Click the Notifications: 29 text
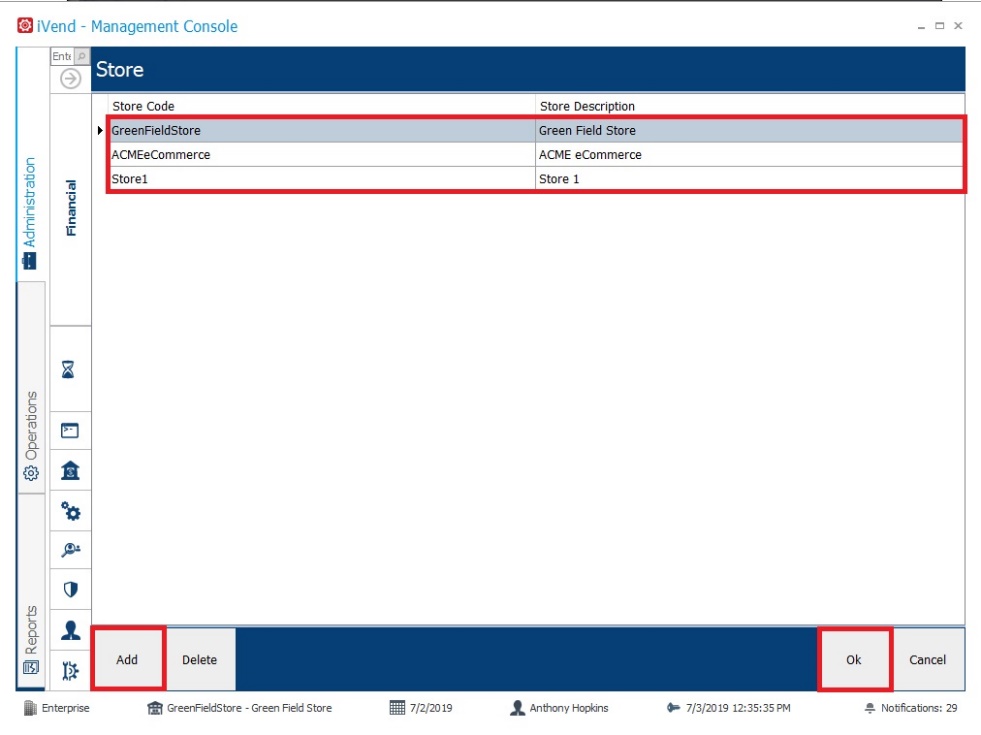Image resolution: width=981 pixels, height=735 pixels. click(x=919, y=708)
